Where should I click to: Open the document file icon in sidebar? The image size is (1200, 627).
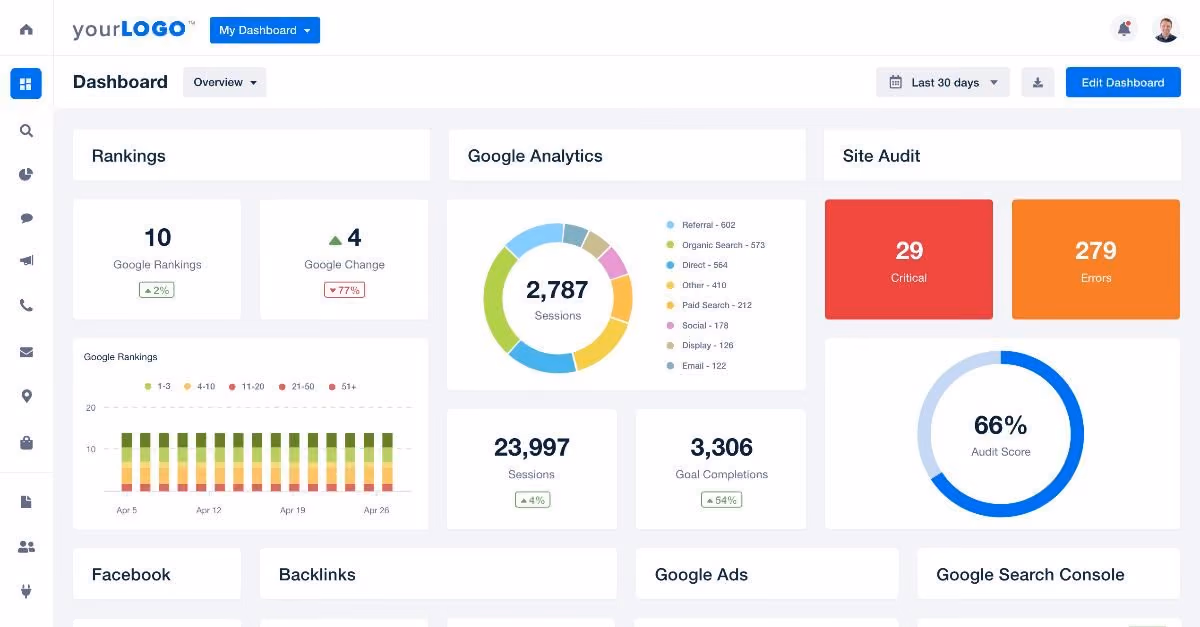coord(26,502)
